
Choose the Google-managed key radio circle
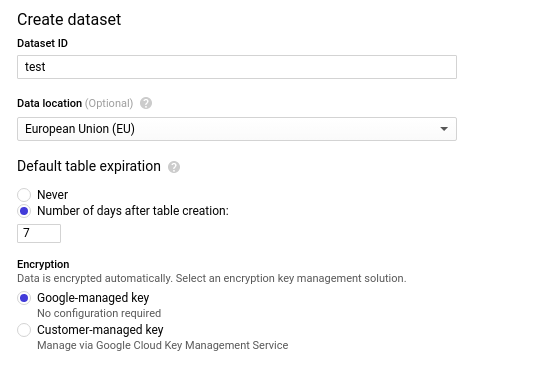pyautogui.click(x=24, y=298)
